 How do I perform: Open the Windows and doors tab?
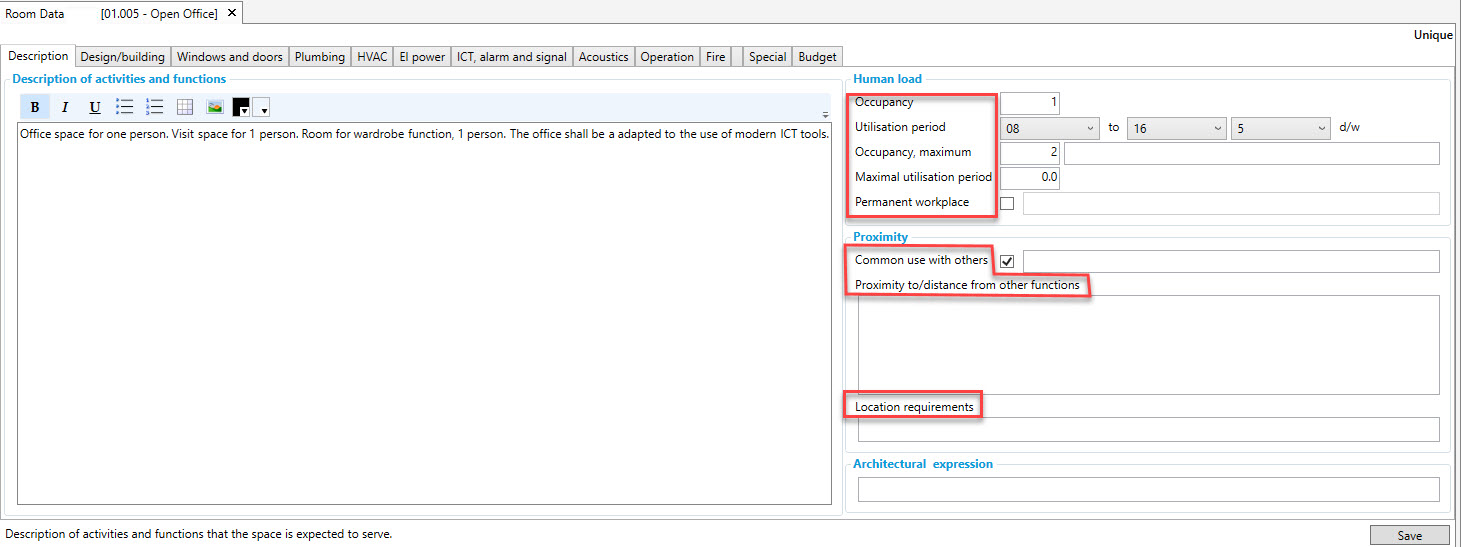(230, 57)
